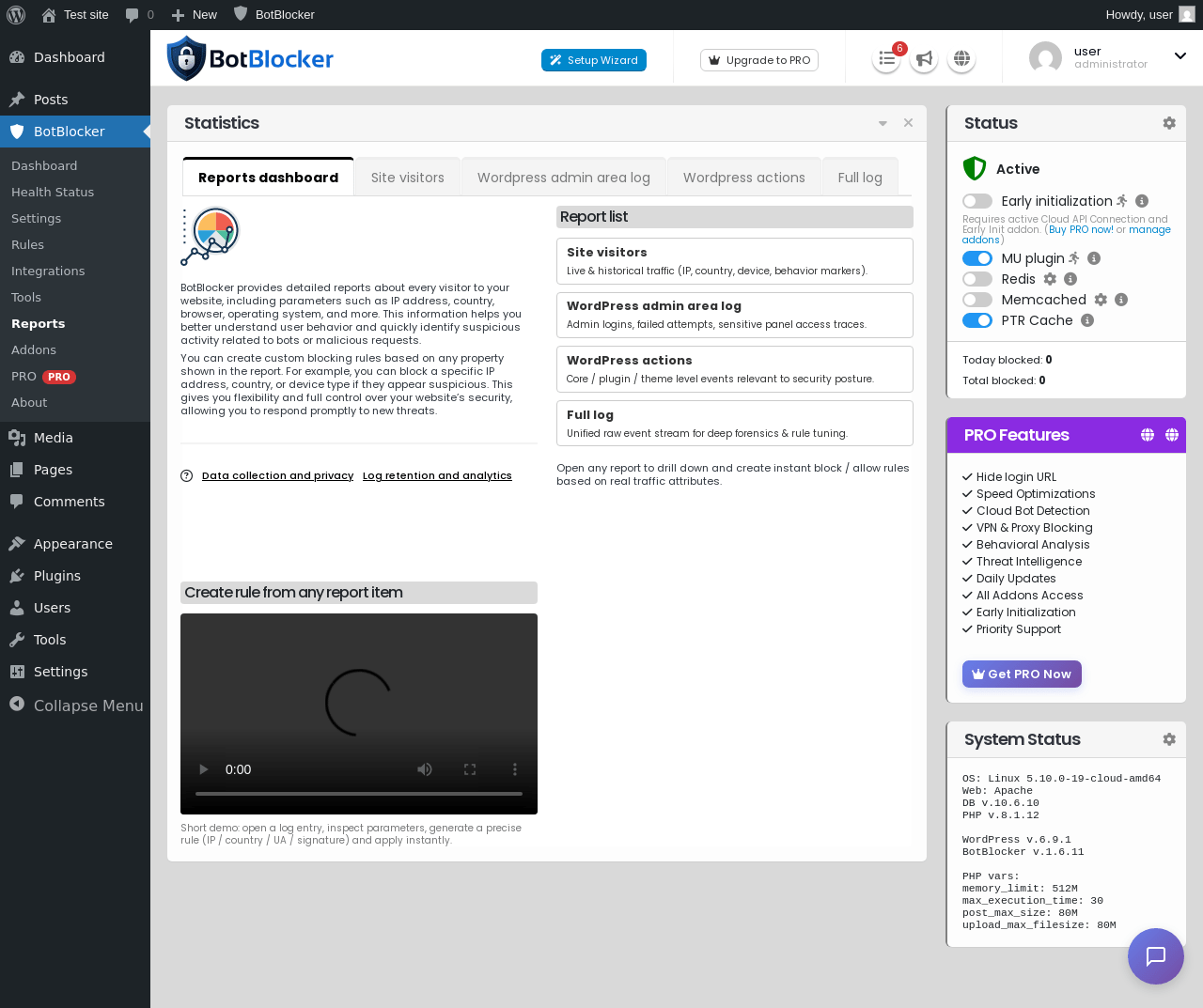This screenshot has height=1008, width=1203.
Task: Switch to the Site visitors tab
Action: pos(408,178)
